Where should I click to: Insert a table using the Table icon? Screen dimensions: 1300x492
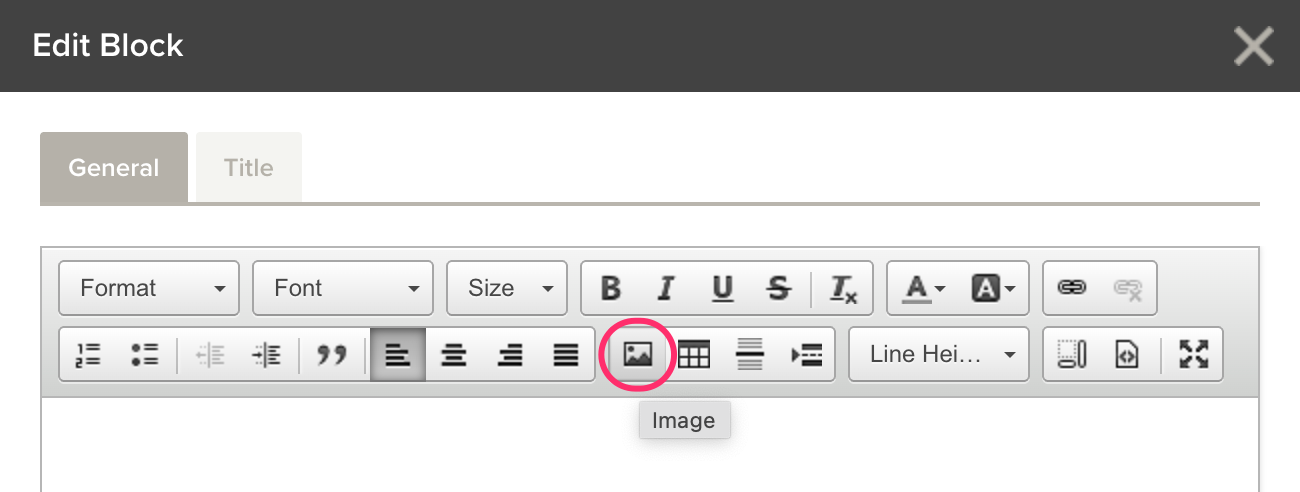694,354
